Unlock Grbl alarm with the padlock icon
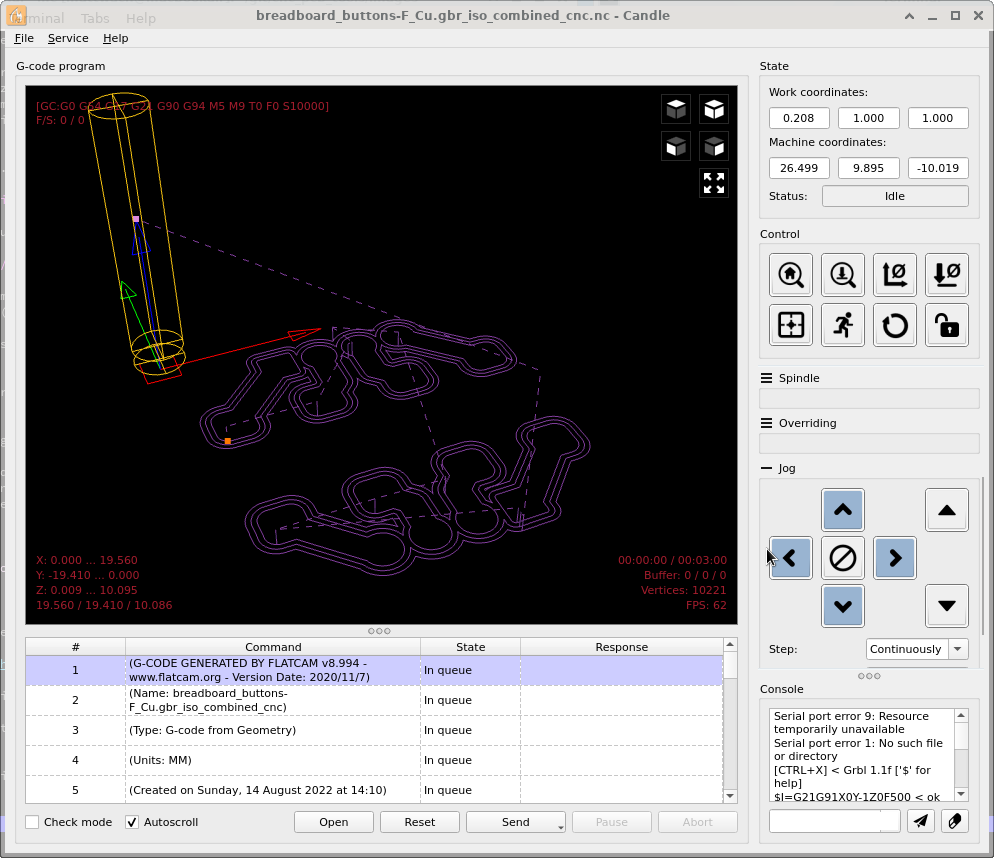994x858 pixels. pos(947,325)
